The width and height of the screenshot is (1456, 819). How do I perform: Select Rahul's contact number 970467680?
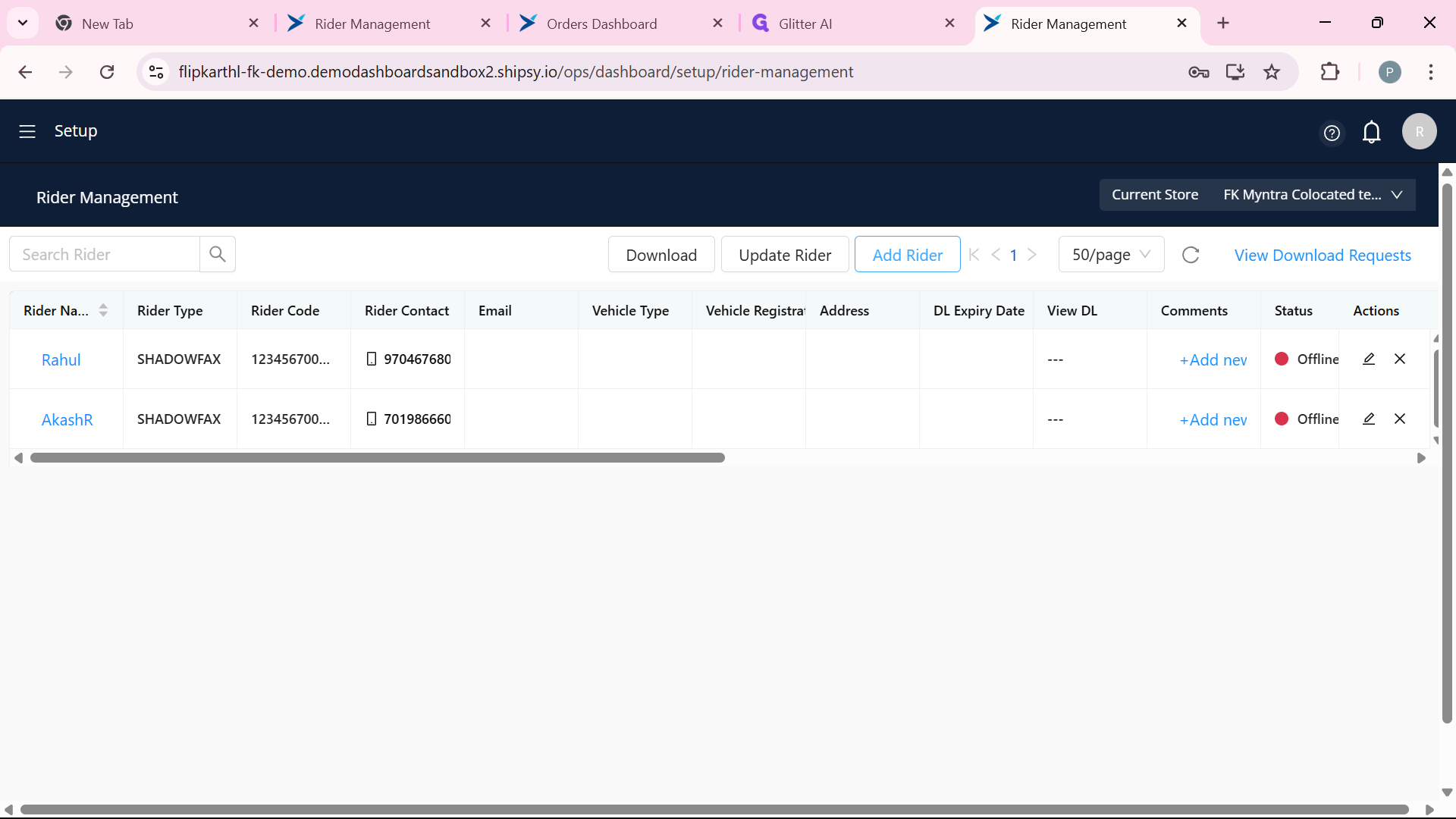coord(417,359)
